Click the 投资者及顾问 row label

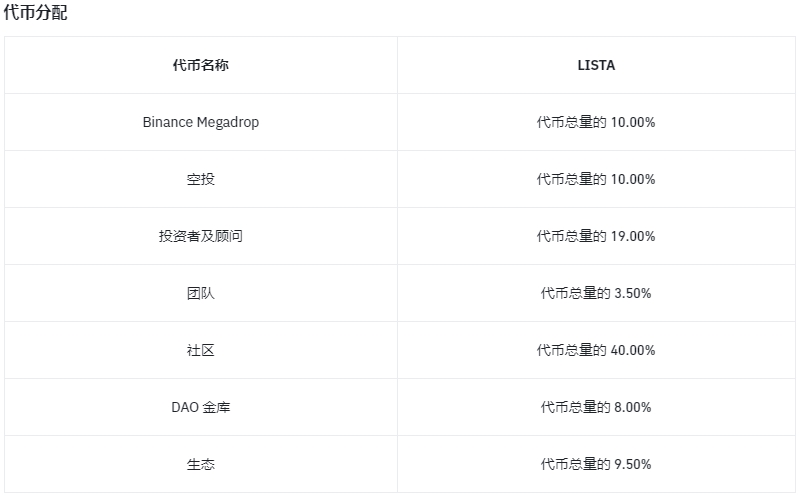200,236
